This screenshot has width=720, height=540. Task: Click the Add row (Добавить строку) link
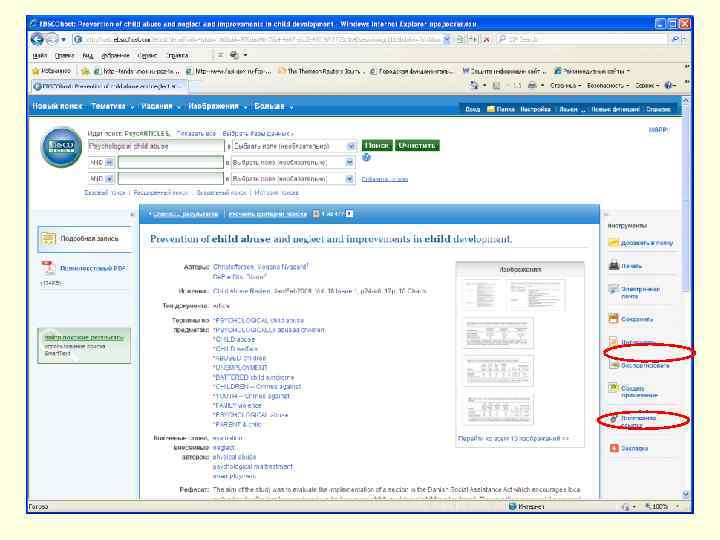click(x=385, y=179)
